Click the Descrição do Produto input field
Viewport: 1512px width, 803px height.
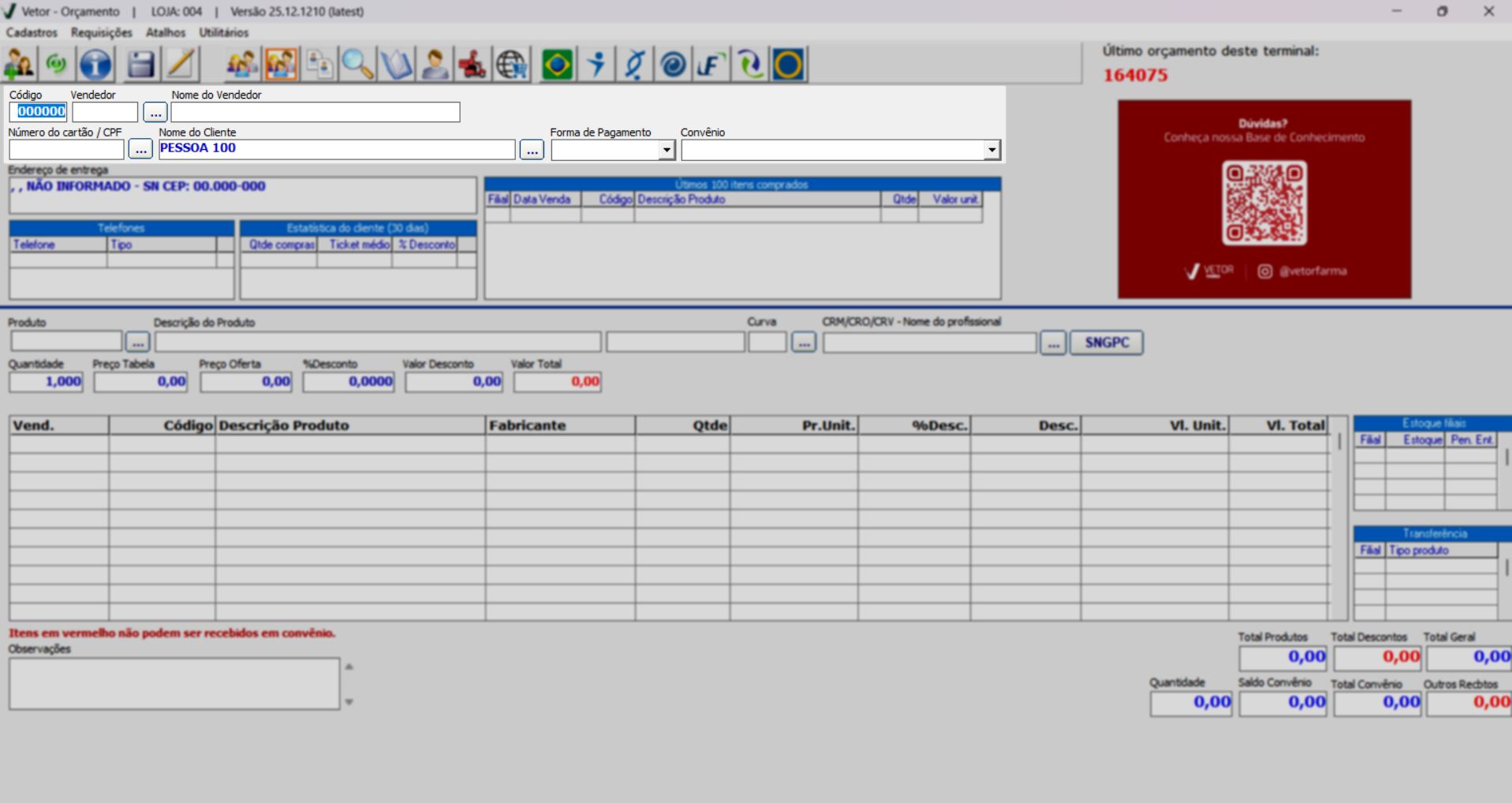pyautogui.click(x=377, y=342)
